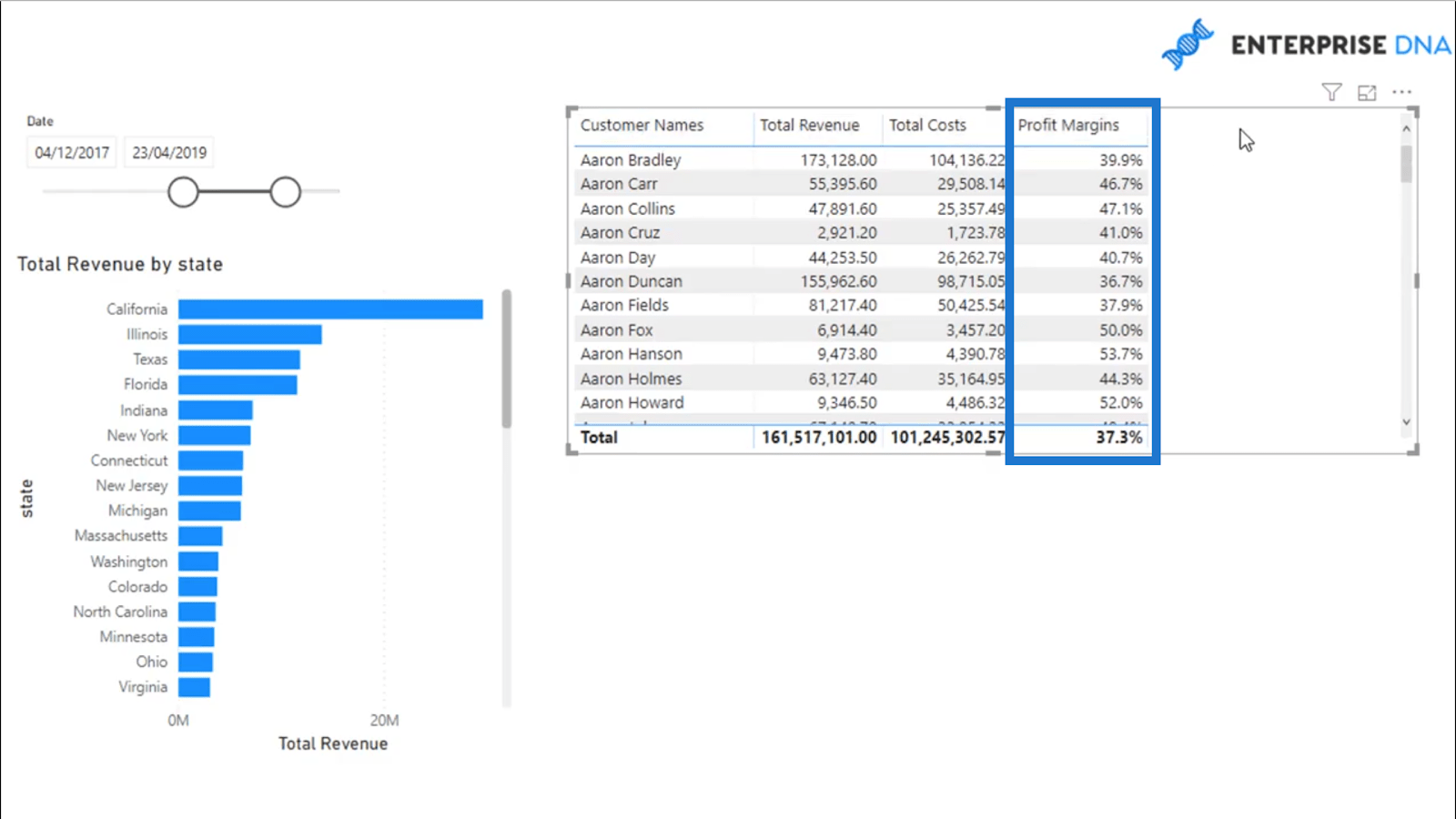The width and height of the screenshot is (1456, 819).
Task: Click the 20M axis tick label
Action: coord(384,721)
